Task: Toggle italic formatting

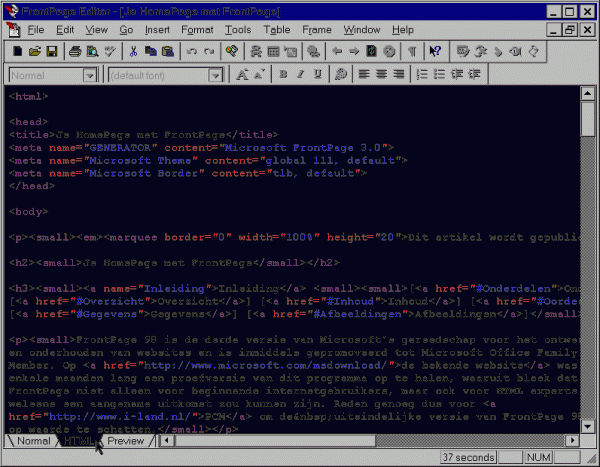Action: (300, 74)
